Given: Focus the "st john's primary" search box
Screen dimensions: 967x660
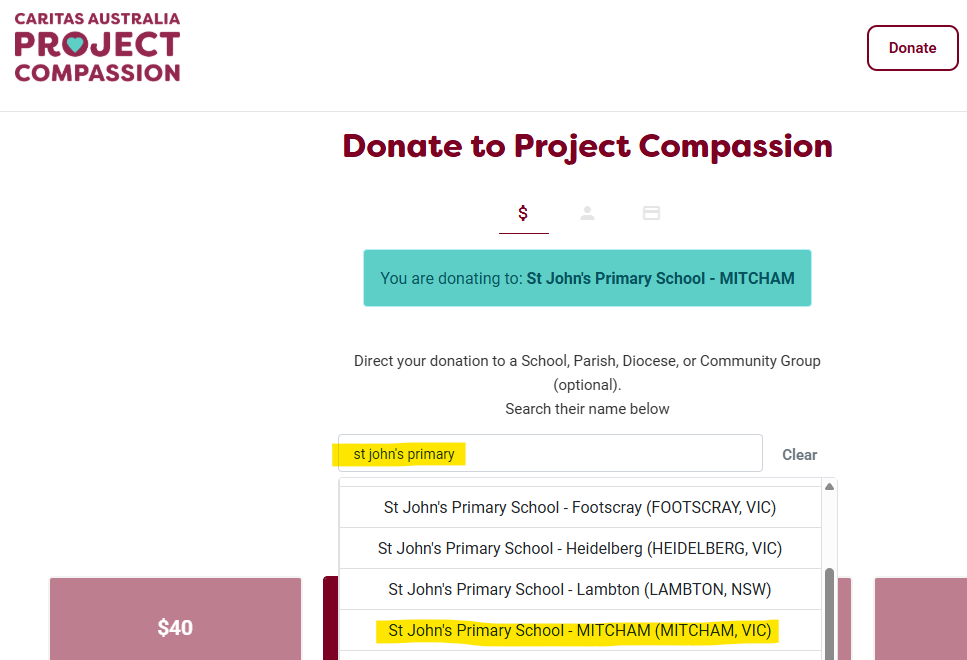Looking at the screenshot, I should tap(550, 453).
